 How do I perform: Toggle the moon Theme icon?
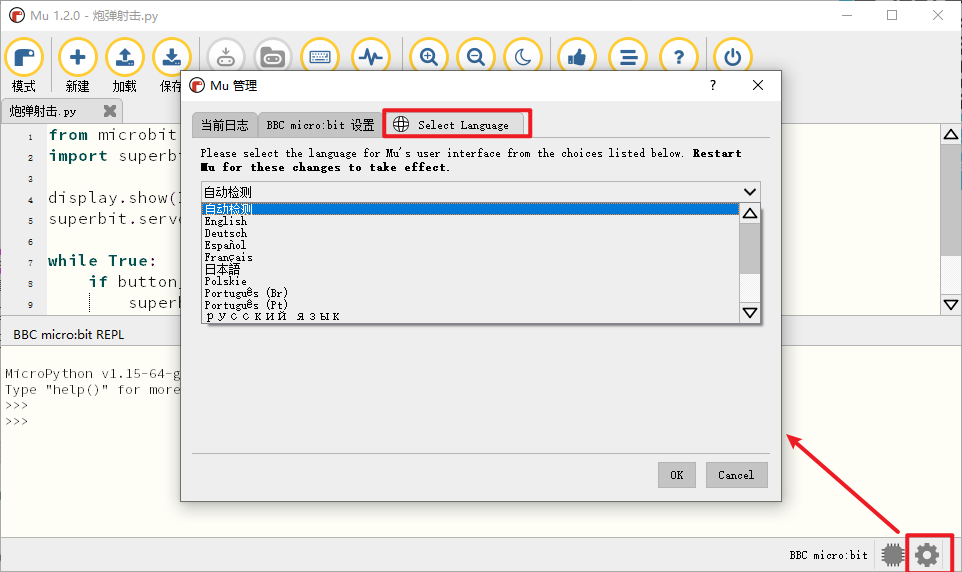[x=524, y=58]
